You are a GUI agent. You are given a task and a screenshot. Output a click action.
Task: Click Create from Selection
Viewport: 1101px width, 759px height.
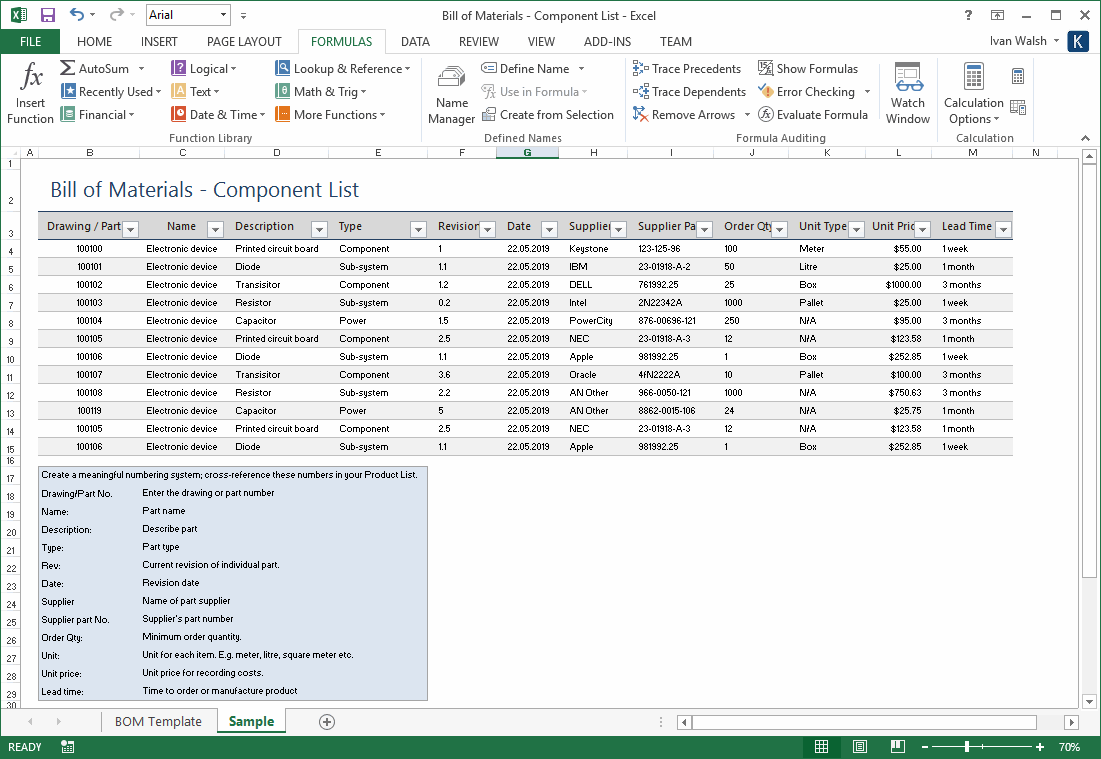click(x=548, y=114)
